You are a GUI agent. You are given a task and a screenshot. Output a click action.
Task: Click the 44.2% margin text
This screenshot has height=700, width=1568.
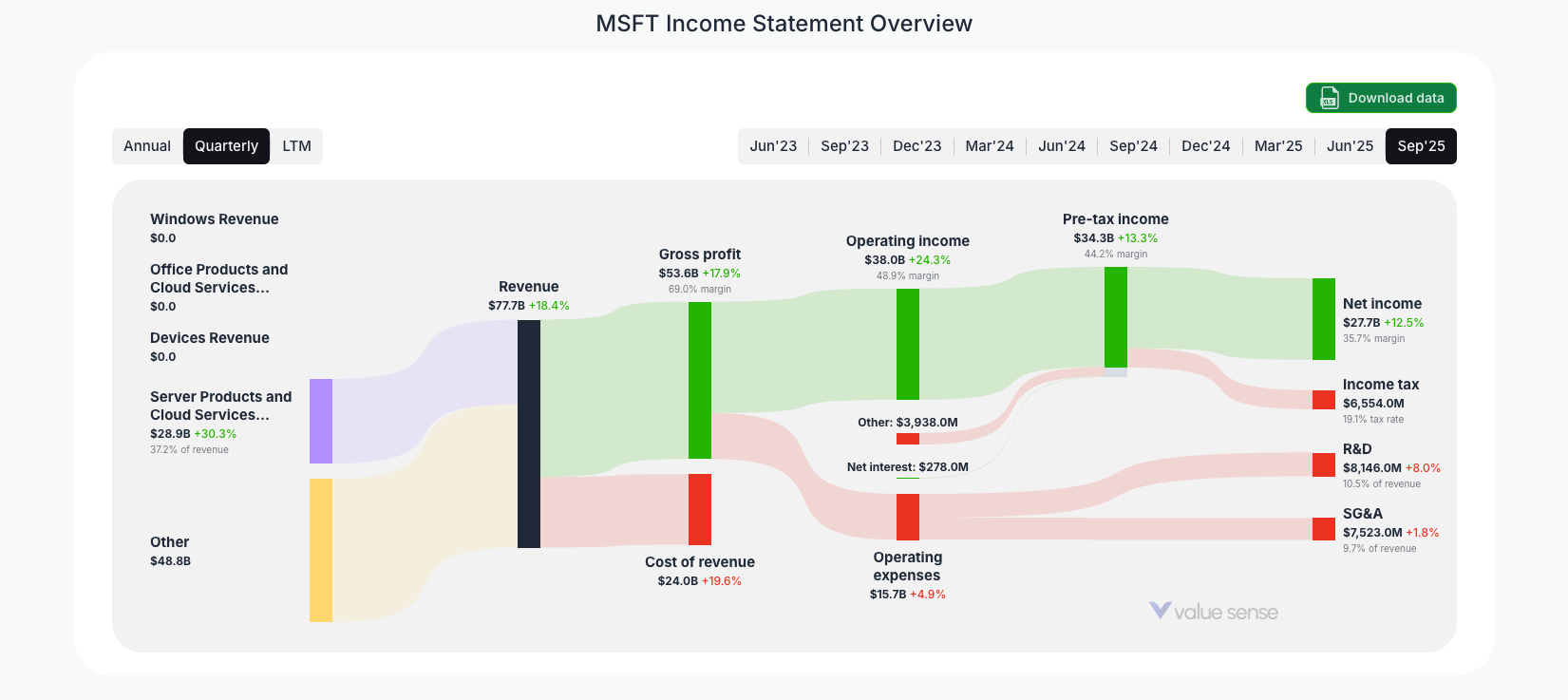(x=1116, y=255)
